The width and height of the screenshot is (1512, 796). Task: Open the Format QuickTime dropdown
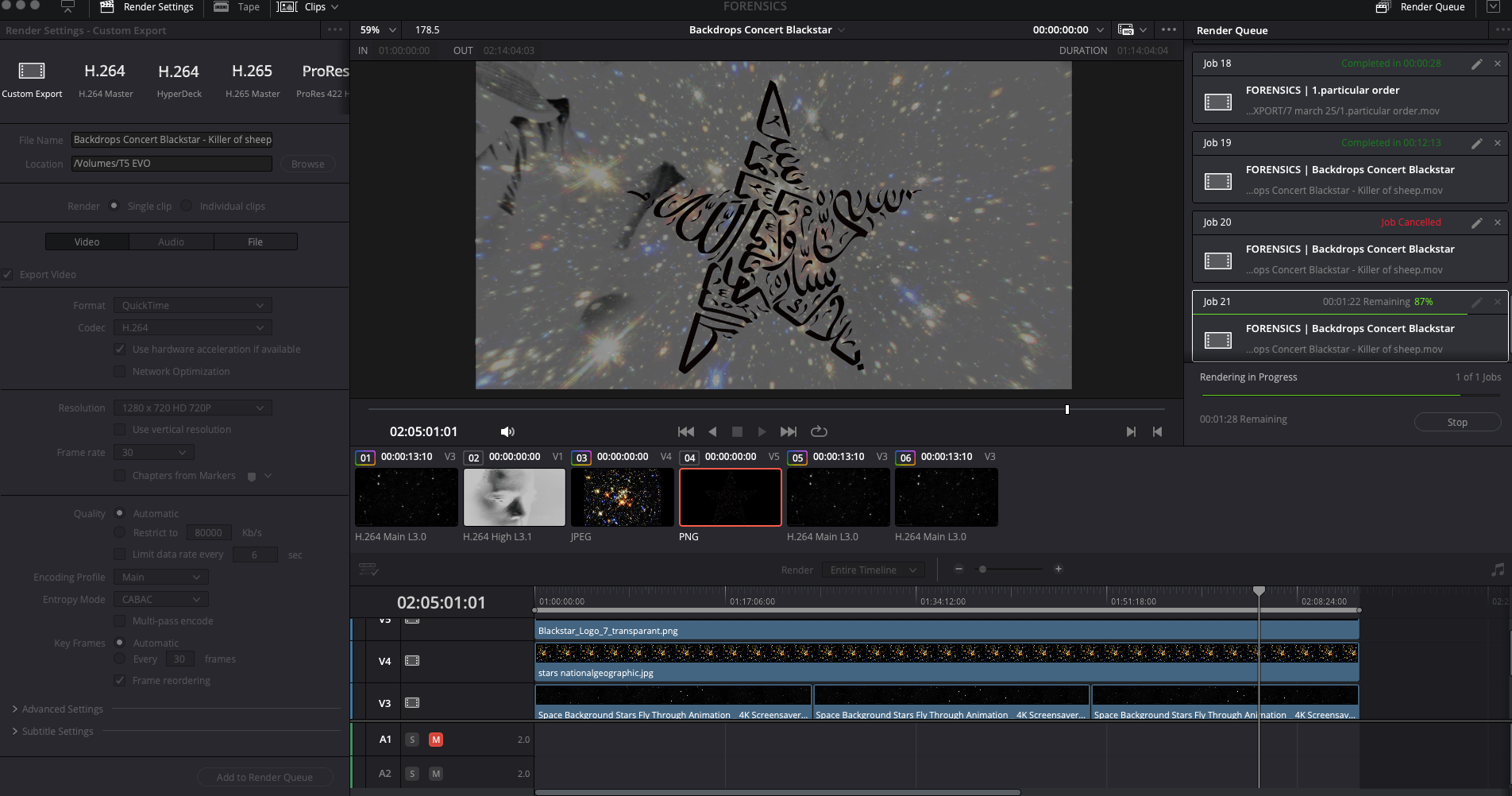[193, 306]
